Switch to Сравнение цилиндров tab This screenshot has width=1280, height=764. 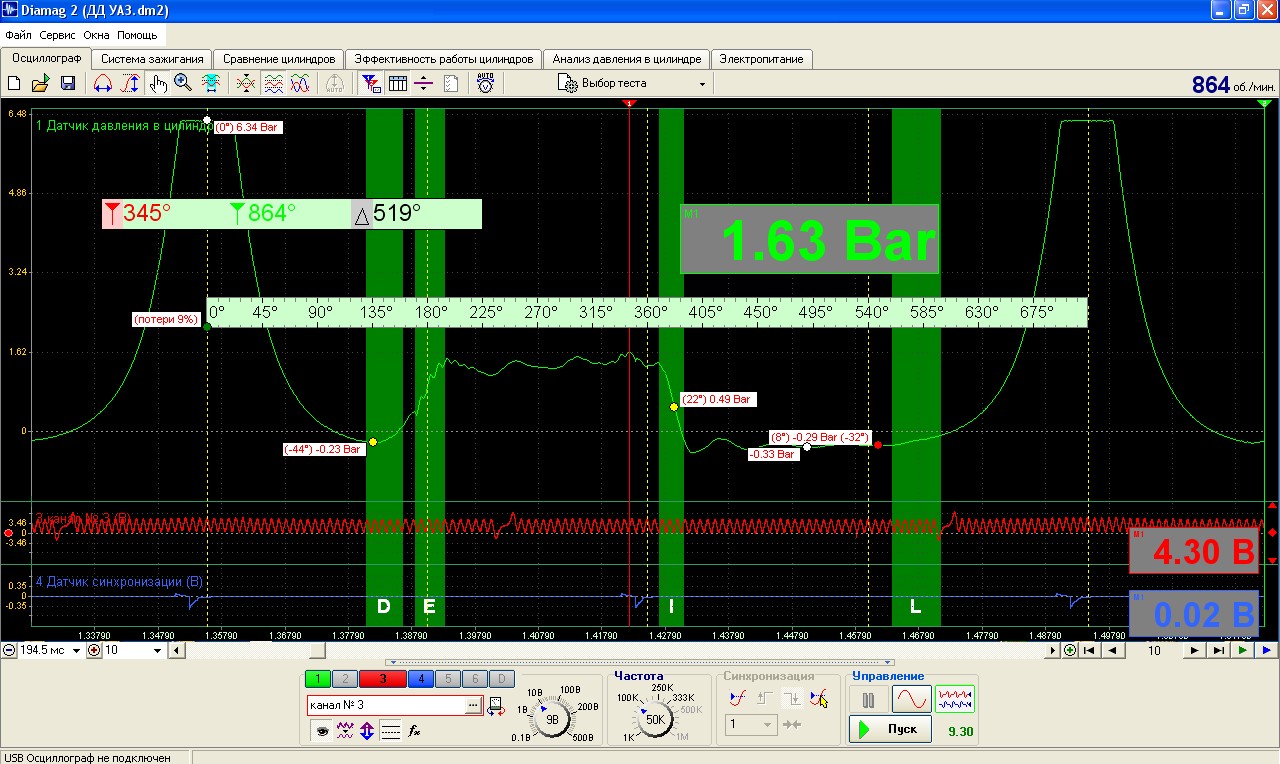click(279, 59)
